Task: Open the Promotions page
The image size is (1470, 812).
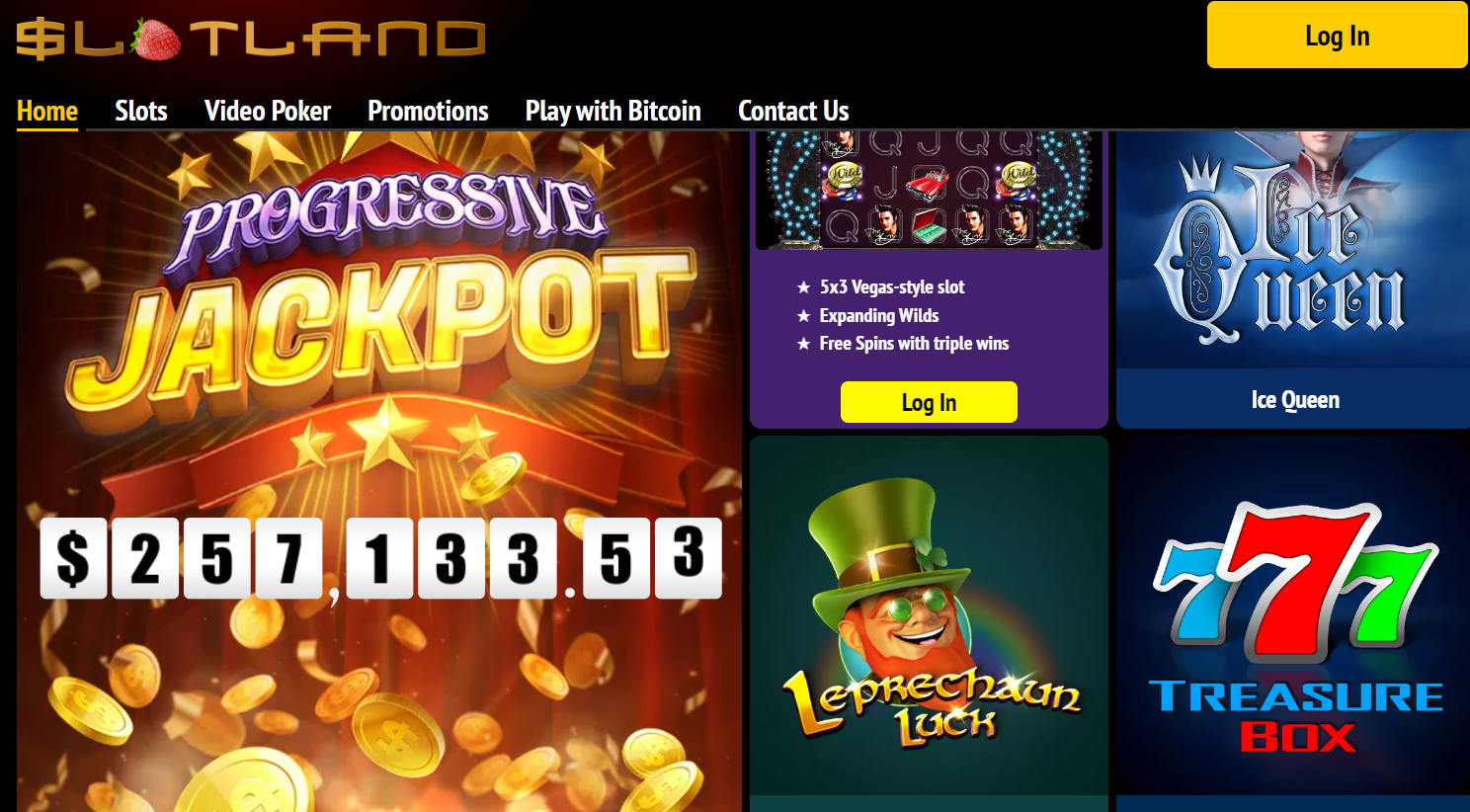Action: 428,111
